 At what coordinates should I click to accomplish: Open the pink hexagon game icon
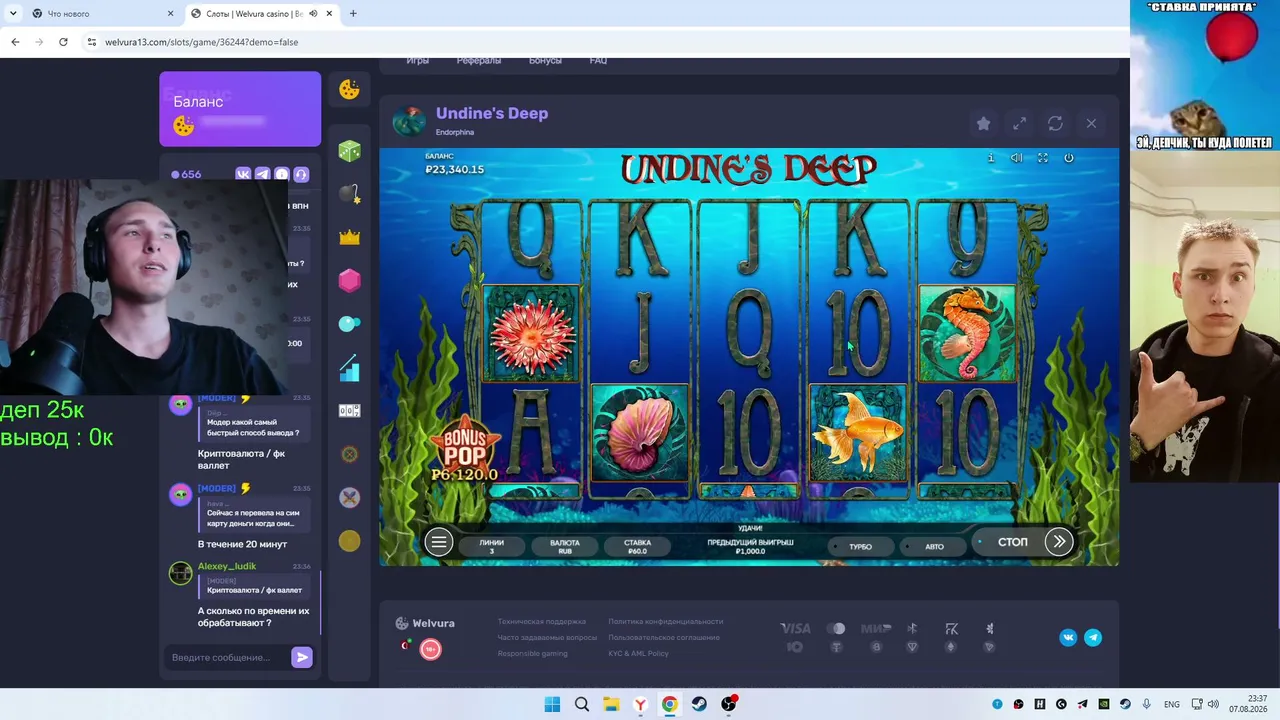tap(349, 281)
